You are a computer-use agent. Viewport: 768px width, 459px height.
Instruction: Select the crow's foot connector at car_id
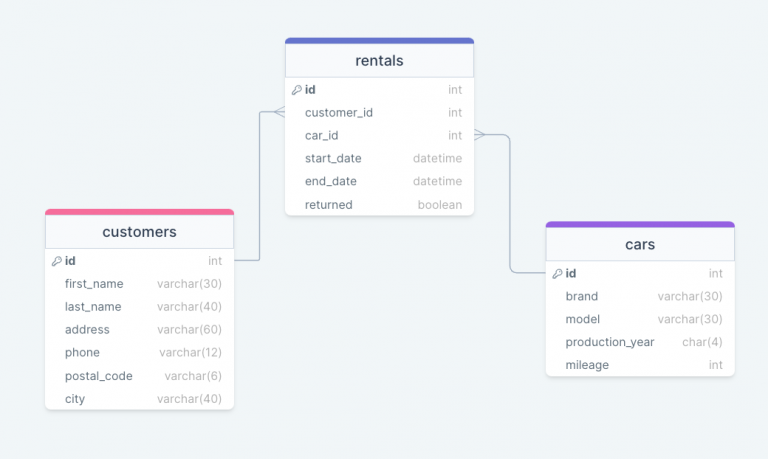point(480,135)
